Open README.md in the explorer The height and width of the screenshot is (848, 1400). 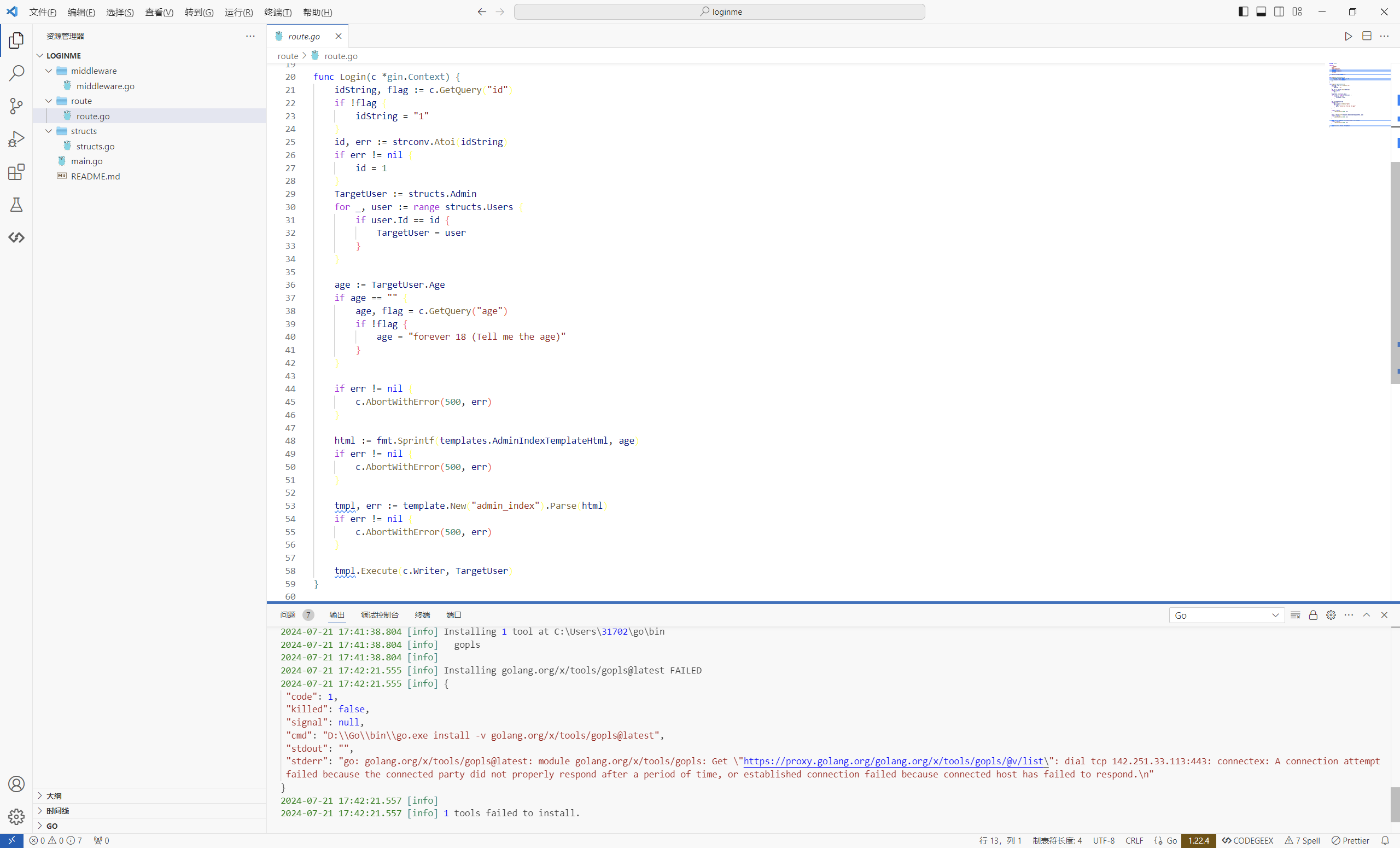click(149, 176)
